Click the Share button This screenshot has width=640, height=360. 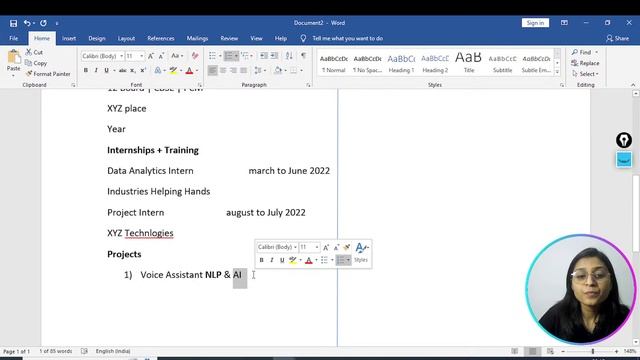coord(618,38)
